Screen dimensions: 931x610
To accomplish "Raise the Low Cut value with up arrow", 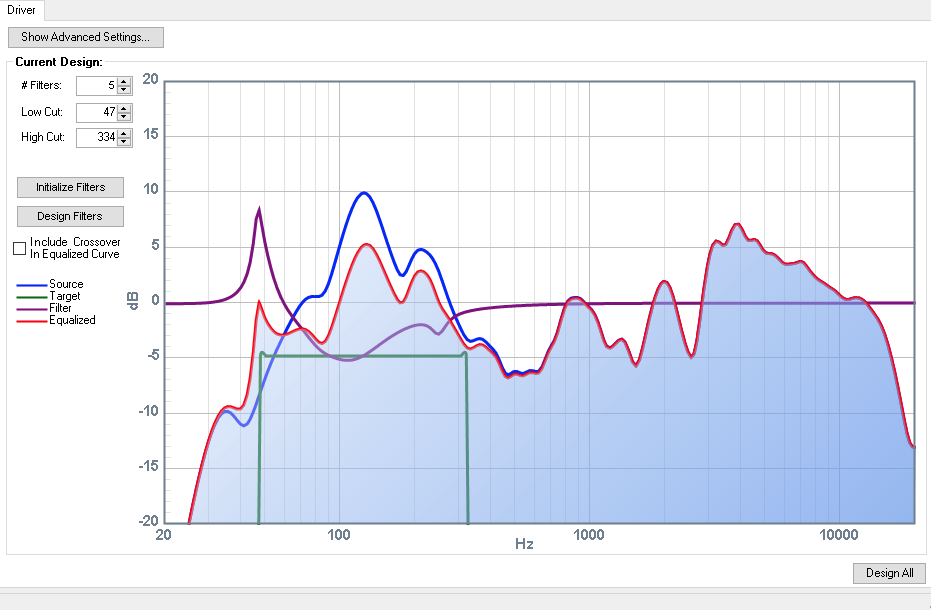I will pyautogui.click(x=124, y=108).
